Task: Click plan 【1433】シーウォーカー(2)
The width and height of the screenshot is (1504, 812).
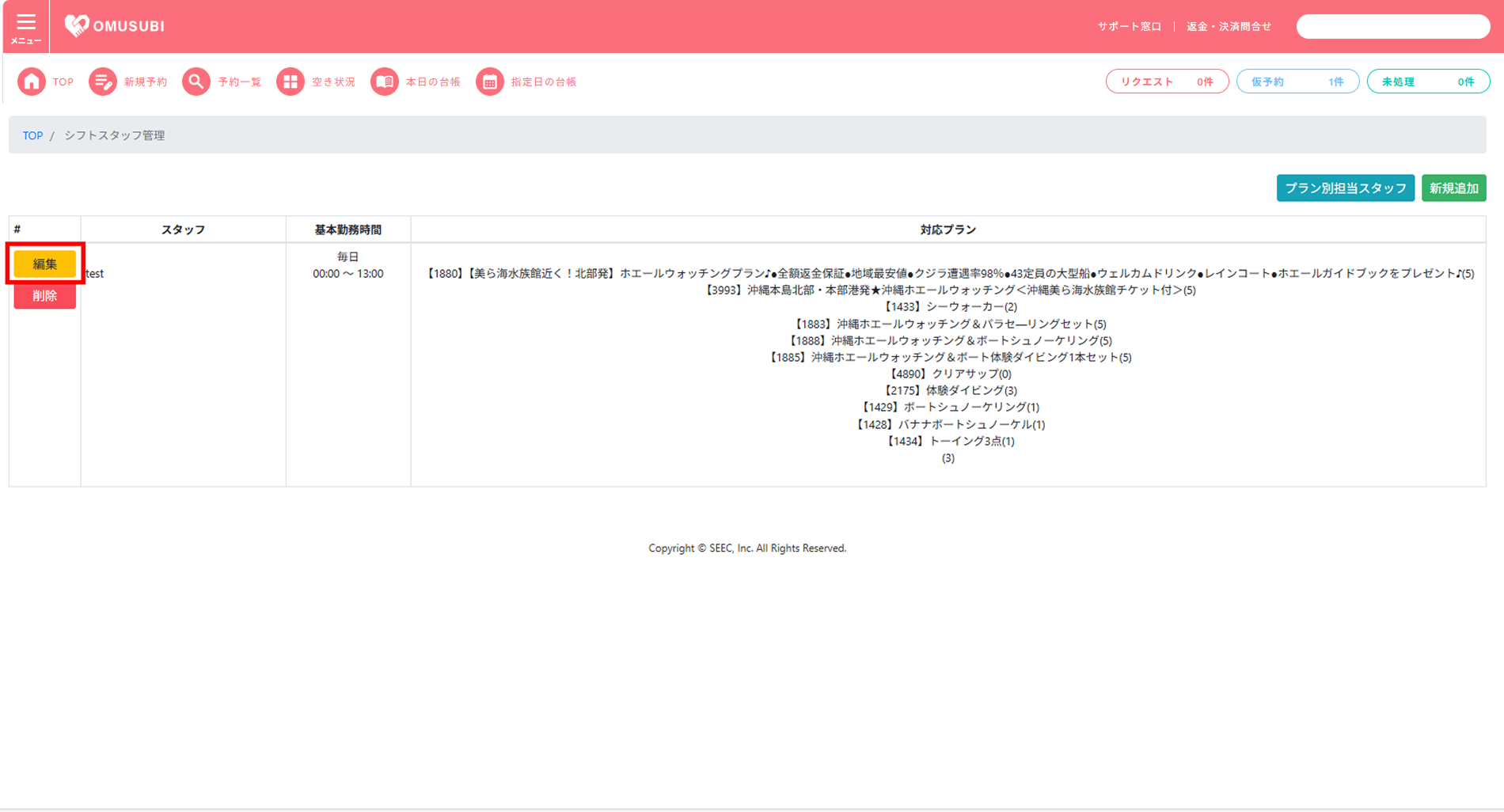Action: 948,307
